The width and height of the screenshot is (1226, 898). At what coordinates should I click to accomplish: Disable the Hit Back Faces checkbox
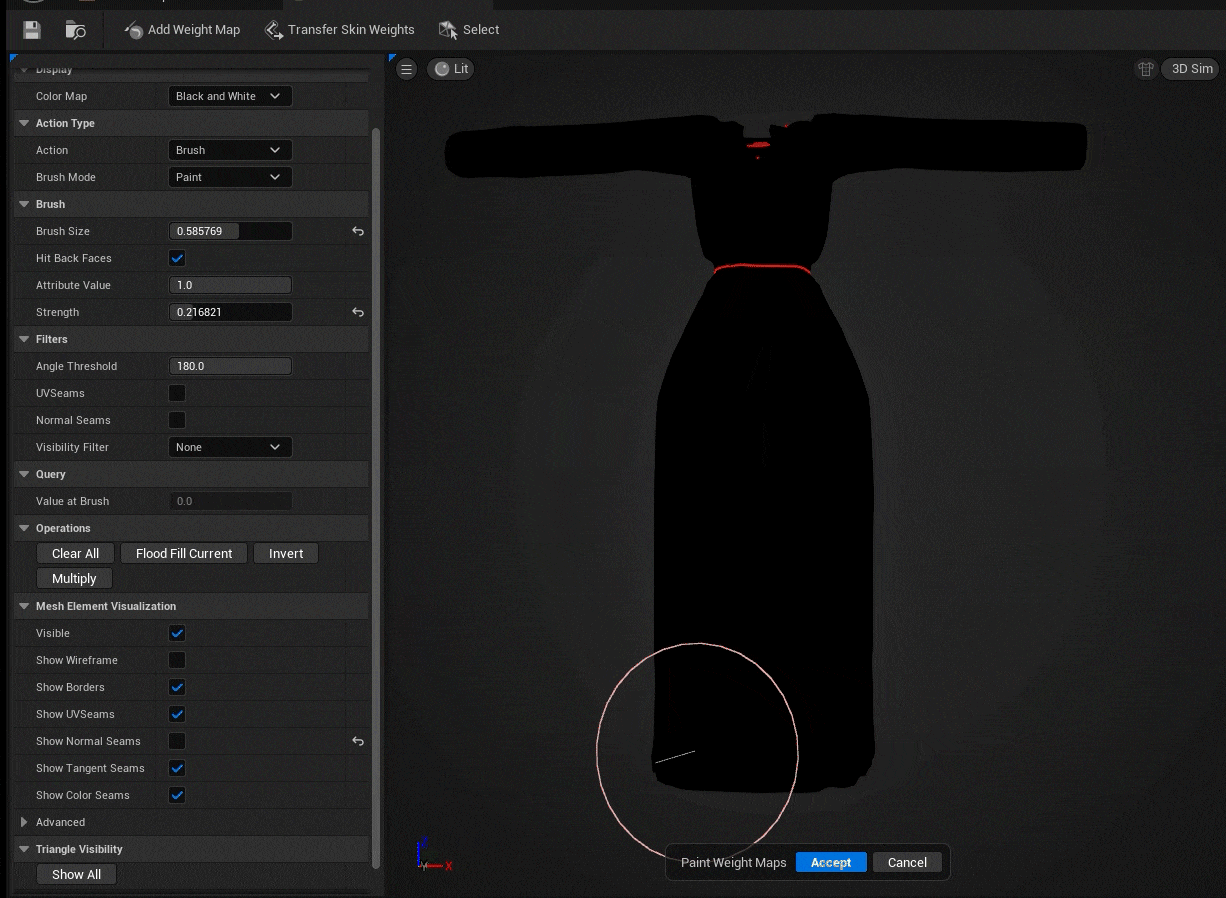(x=177, y=258)
